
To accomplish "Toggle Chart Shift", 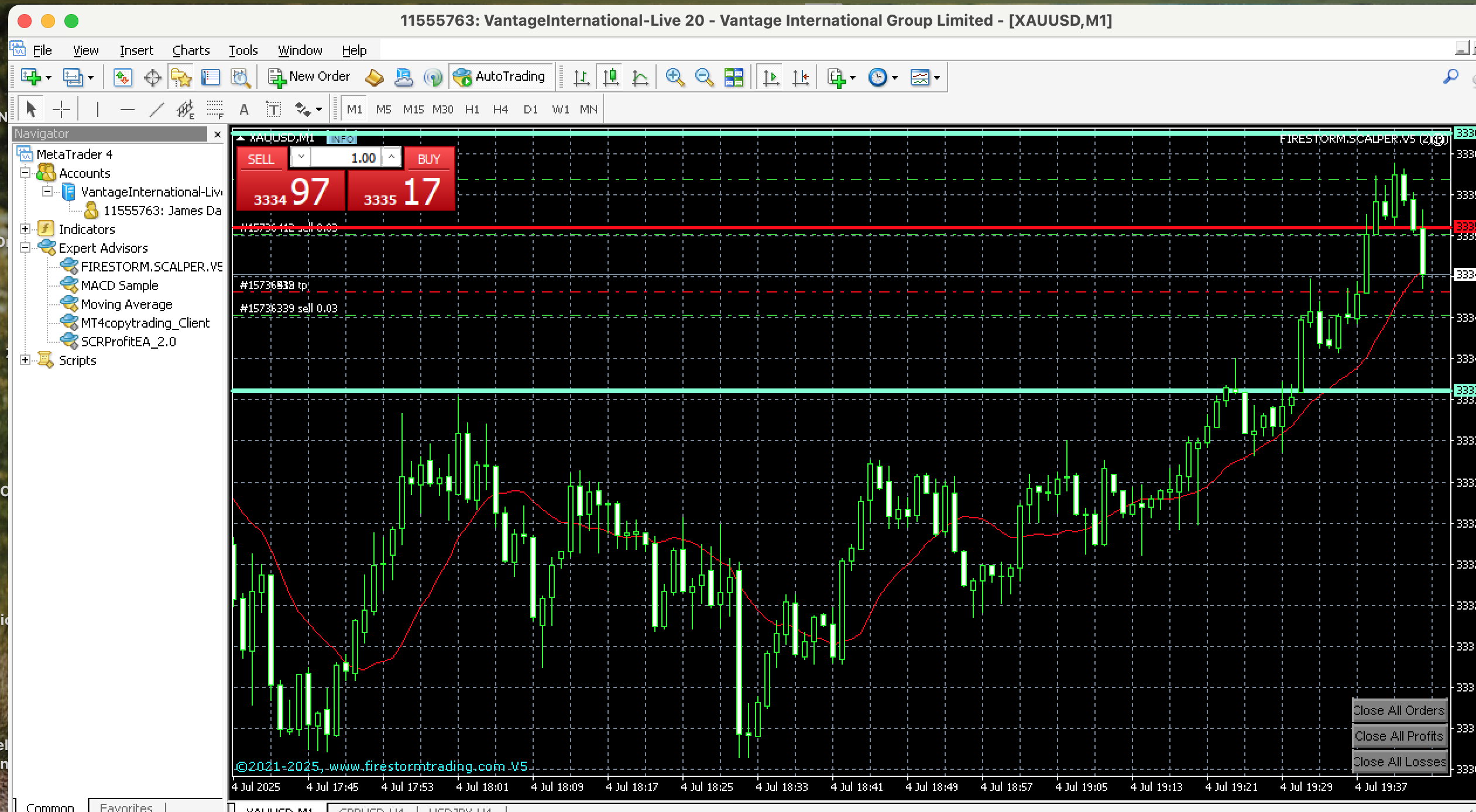I will (x=801, y=77).
